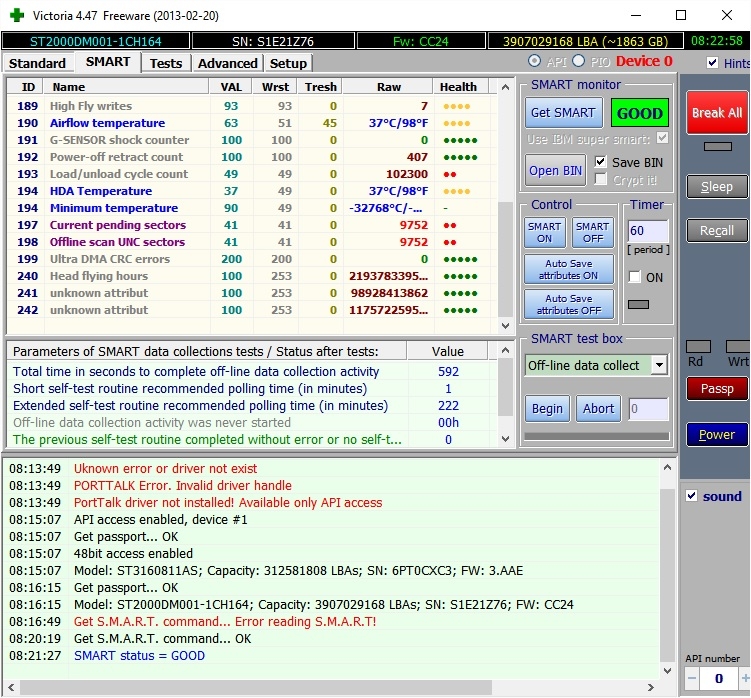Open the Off-line data collect dropdown
This screenshot has width=751, height=698.
pyautogui.click(x=660, y=365)
